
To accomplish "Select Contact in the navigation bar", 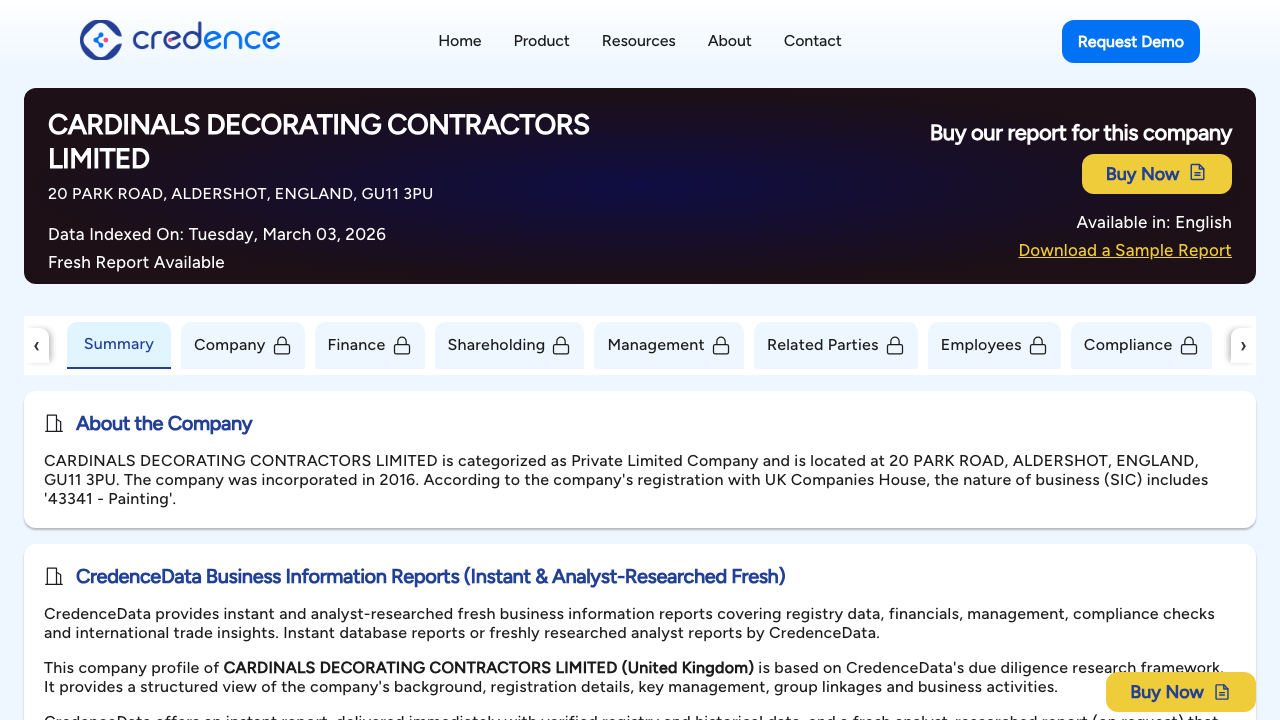I will 812,41.
